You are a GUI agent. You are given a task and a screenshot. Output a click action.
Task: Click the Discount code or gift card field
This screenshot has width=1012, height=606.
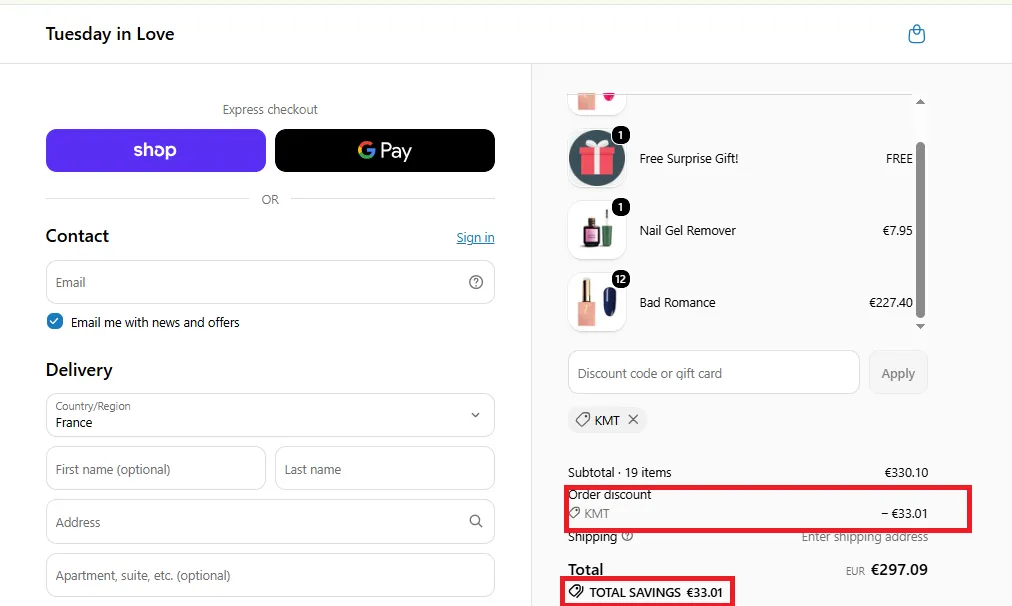coord(714,372)
